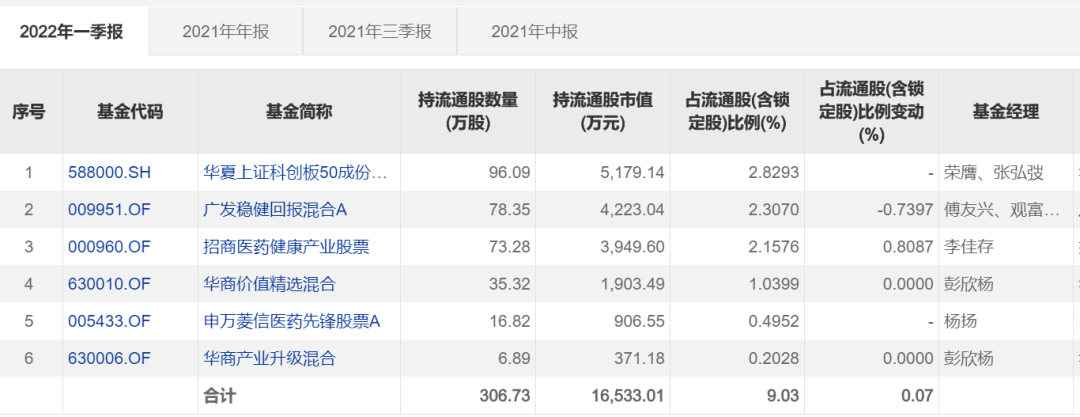Click the 占流通股(含锁定股)比例(%) header
This screenshot has height=417, width=1080.
tap(737, 112)
